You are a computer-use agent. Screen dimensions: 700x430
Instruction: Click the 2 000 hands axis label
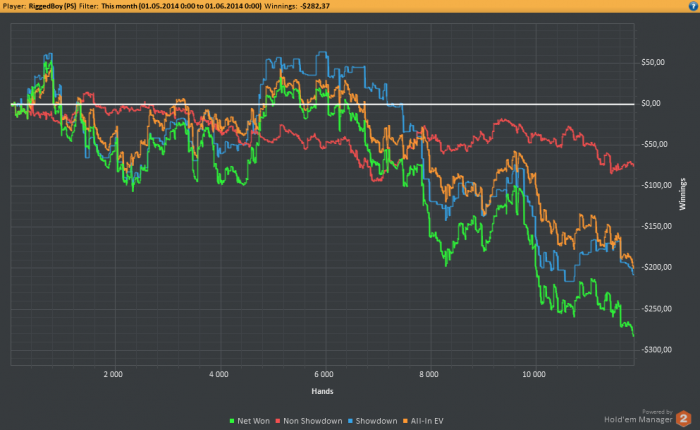point(113,374)
